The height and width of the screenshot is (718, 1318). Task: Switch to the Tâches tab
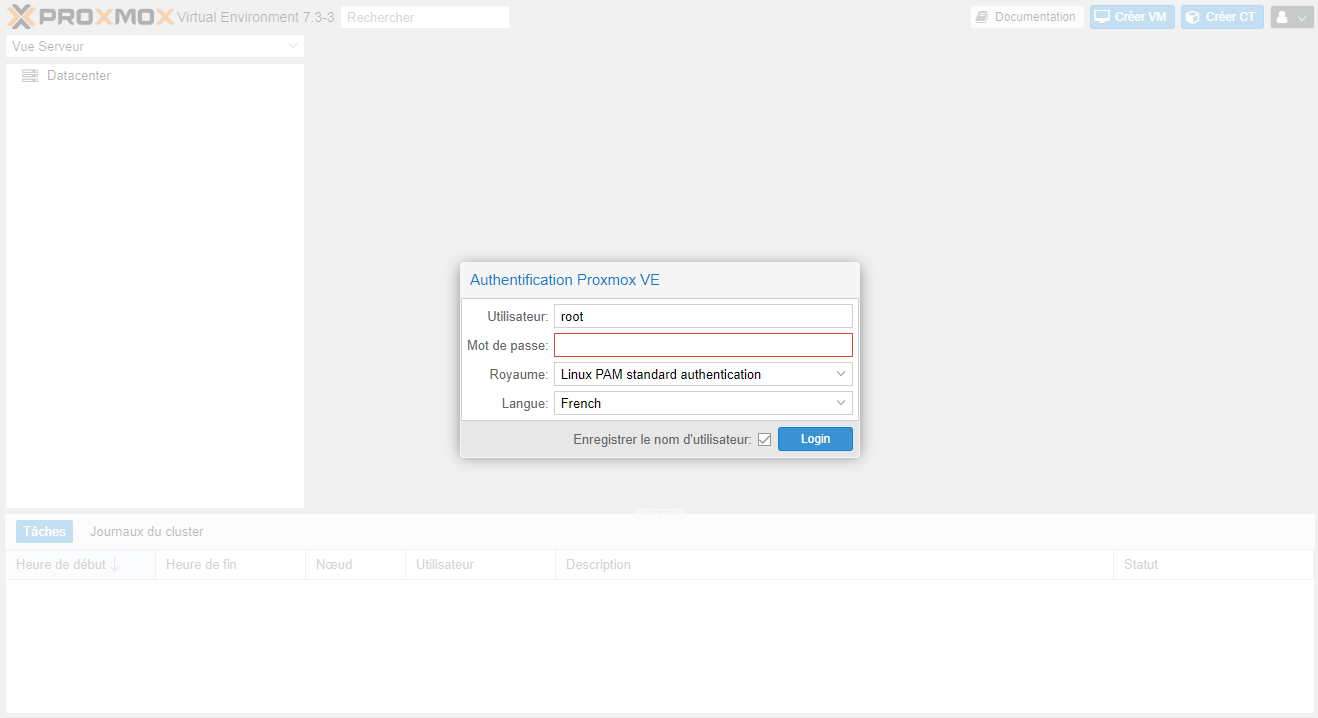[44, 532]
